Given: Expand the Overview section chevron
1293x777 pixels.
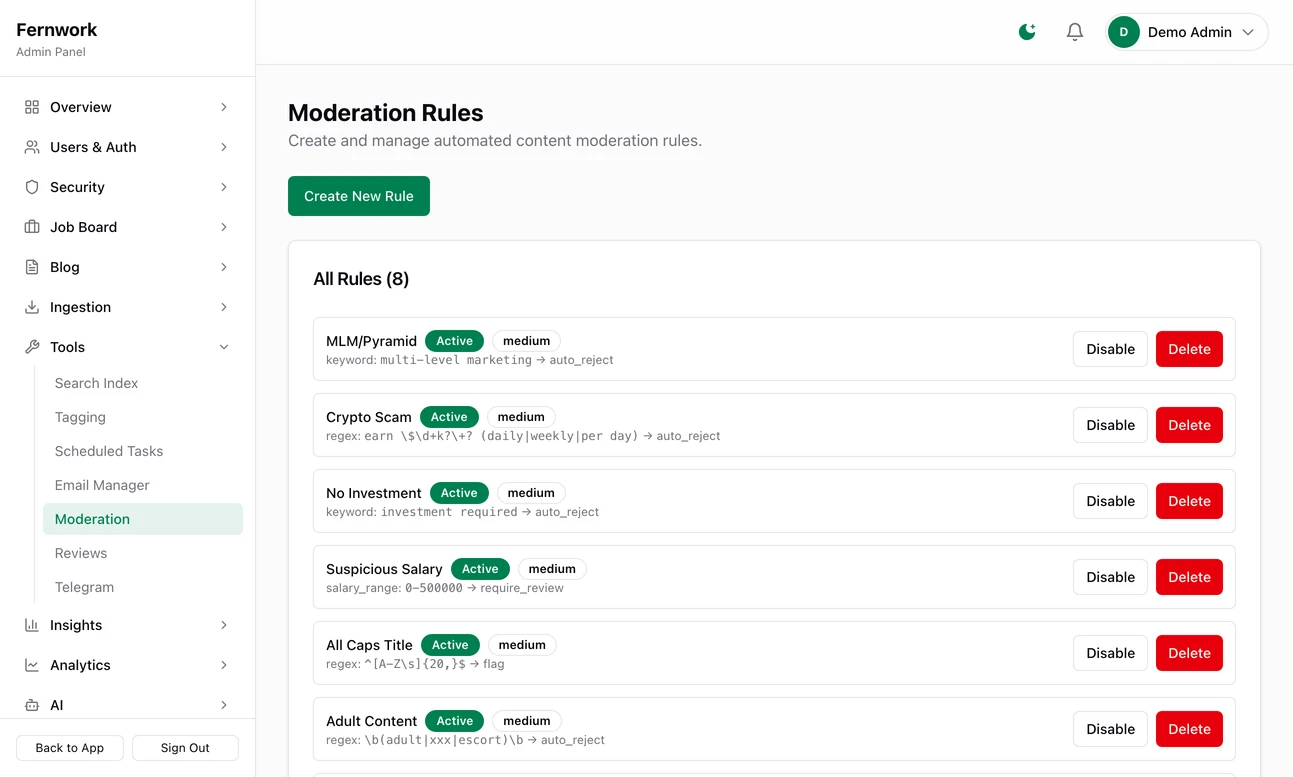Looking at the screenshot, I should (x=224, y=107).
